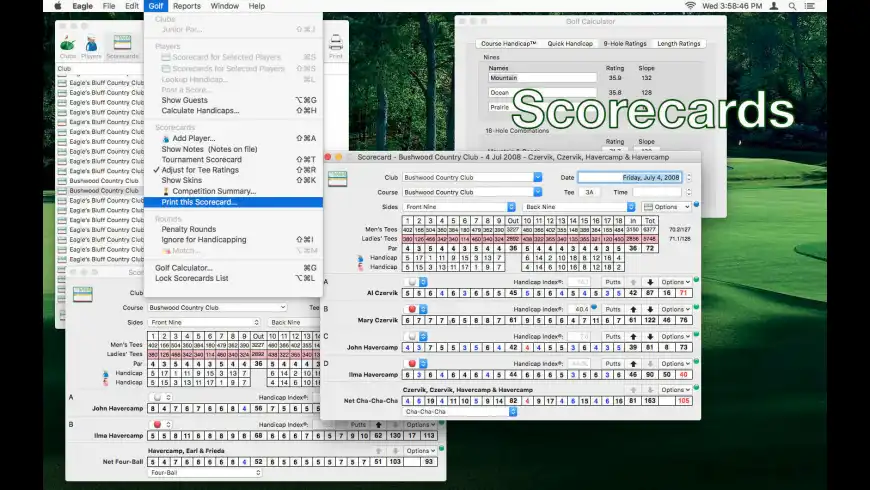Click the ladies' handicap row icon
870x490 pixels.
[x=360, y=267]
